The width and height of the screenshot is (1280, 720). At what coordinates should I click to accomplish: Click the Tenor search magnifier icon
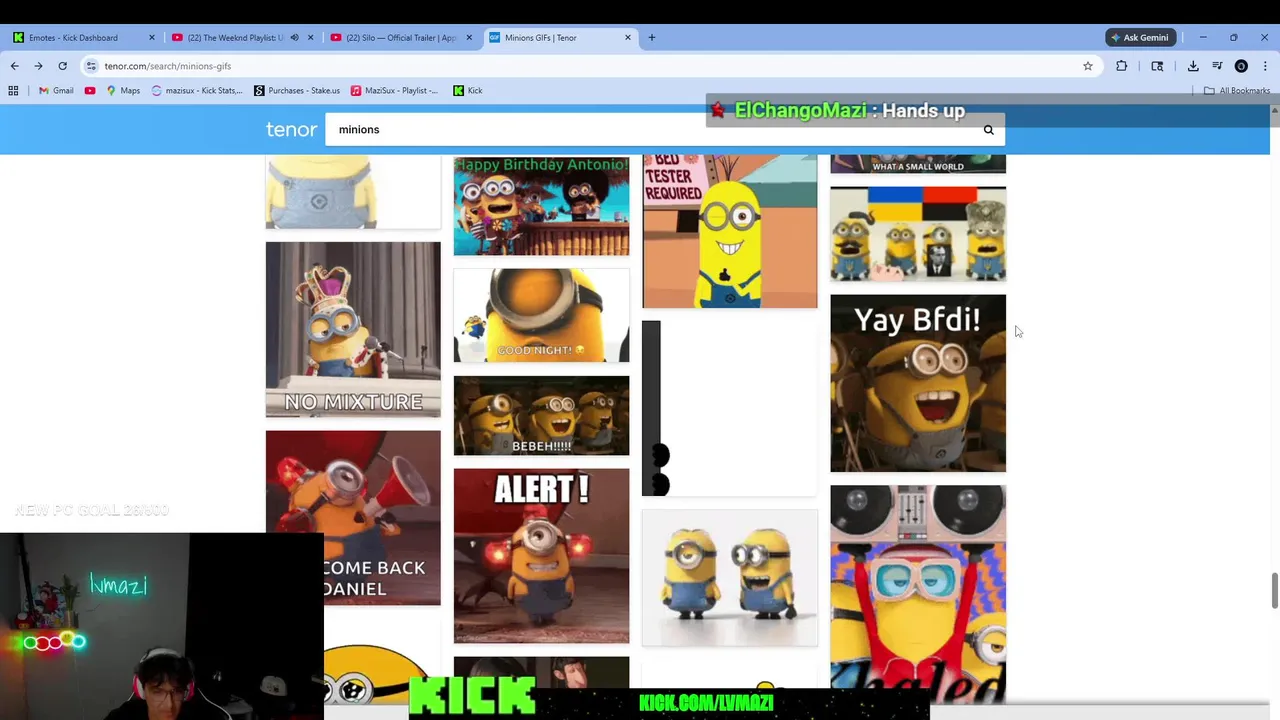(988, 129)
